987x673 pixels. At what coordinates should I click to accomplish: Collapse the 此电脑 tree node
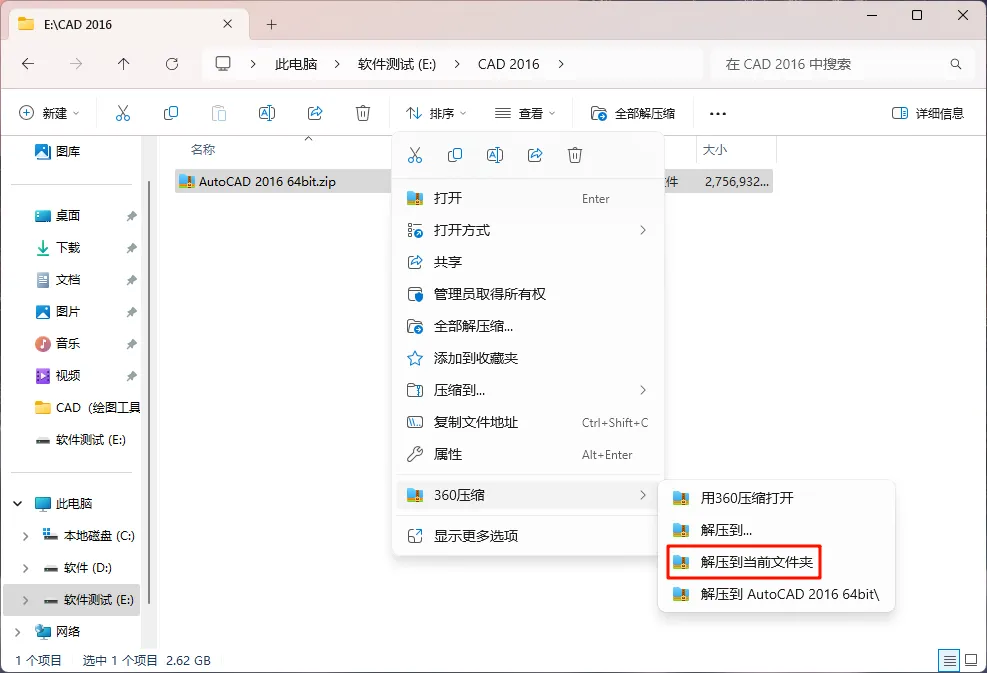click(18, 504)
